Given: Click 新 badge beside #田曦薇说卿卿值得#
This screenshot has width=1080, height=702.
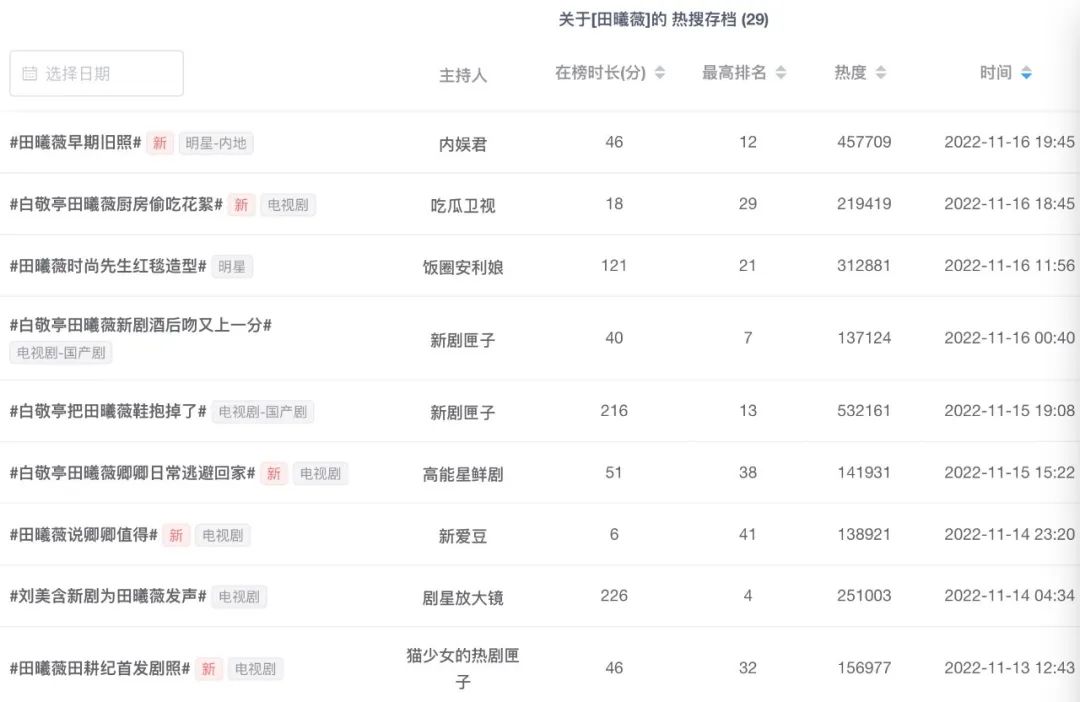Looking at the screenshot, I should coord(176,536).
